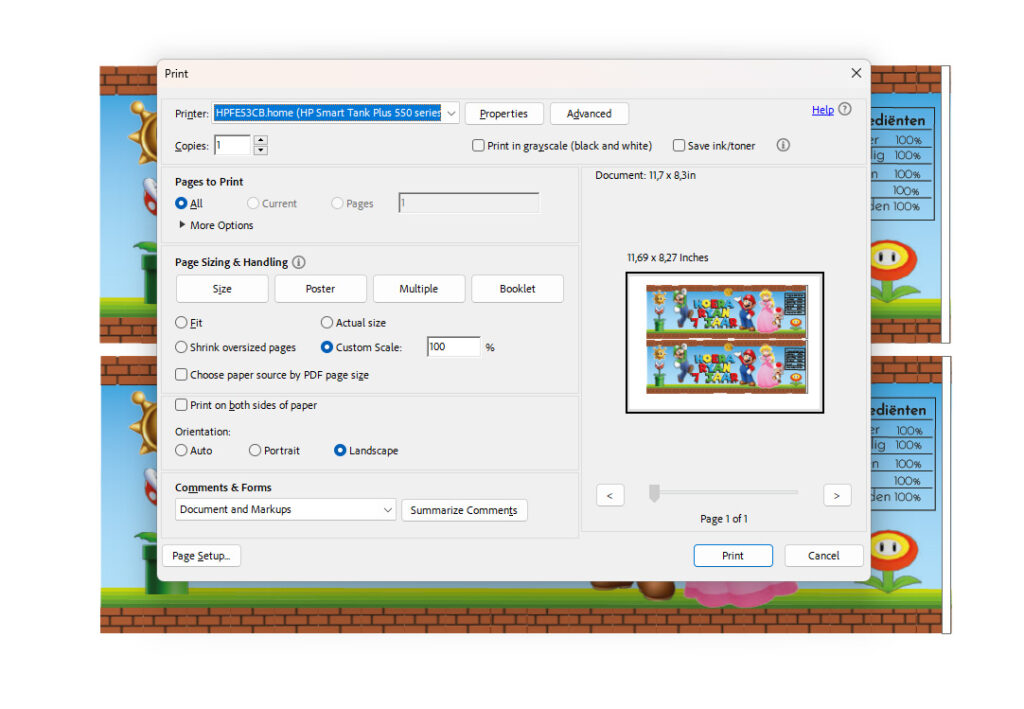The width and height of the screenshot is (1024, 709).
Task: Increase copies with the up stepper arrow
Action: pyautogui.click(x=261, y=141)
